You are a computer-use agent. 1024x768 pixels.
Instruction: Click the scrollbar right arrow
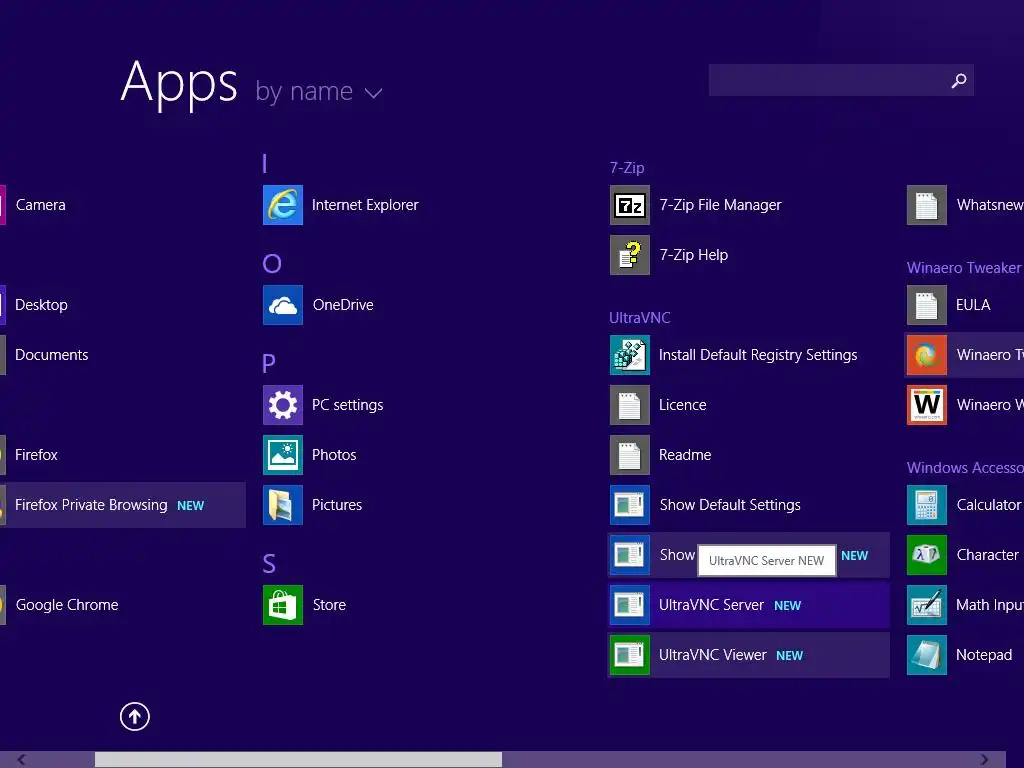(x=984, y=760)
